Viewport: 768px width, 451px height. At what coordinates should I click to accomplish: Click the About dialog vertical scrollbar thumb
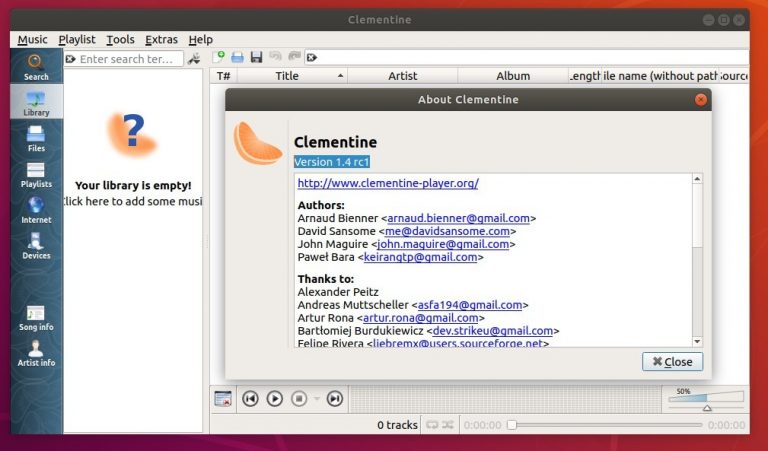pos(697,215)
